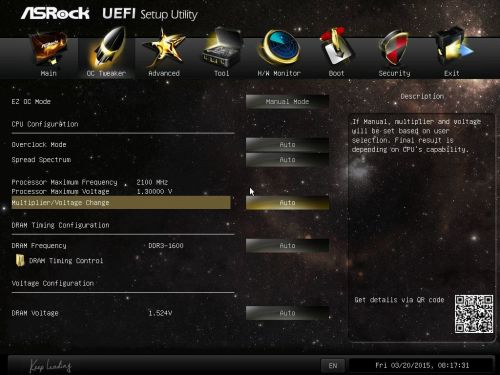Screen dimensions: 500x375
Task: Click the EN language button
Action: (x=333, y=366)
